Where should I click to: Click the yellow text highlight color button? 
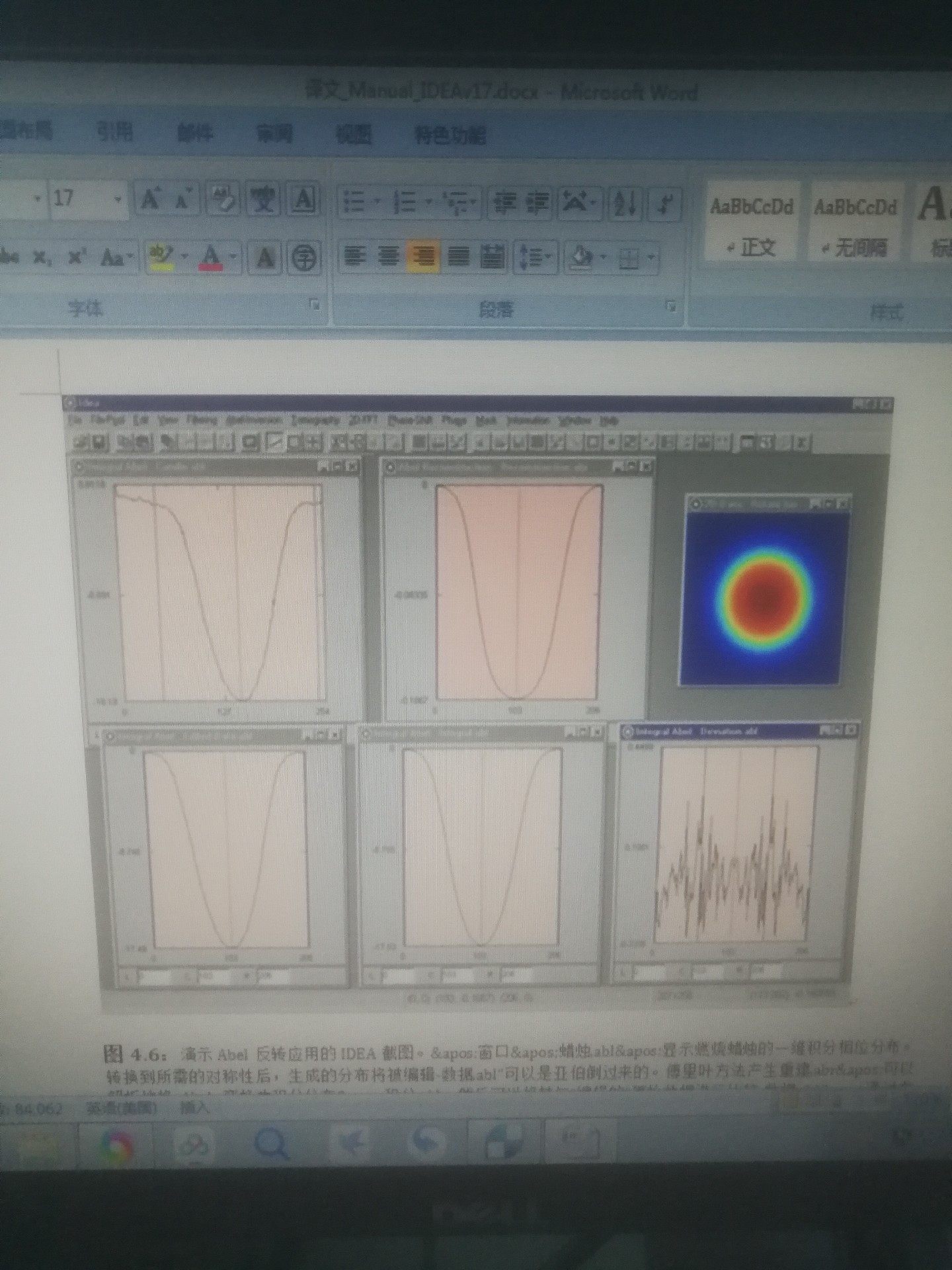tap(161, 257)
